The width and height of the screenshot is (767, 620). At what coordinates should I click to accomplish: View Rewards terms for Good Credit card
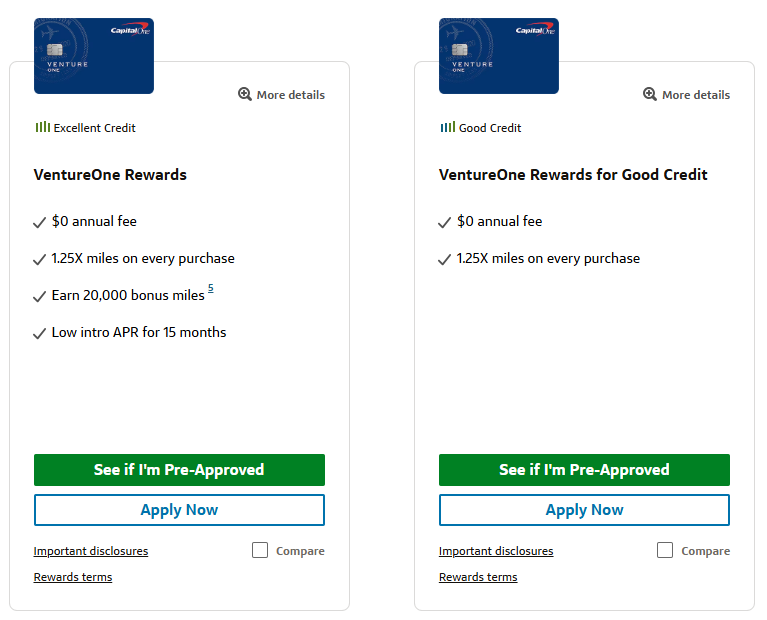click(x=478, y=577)
